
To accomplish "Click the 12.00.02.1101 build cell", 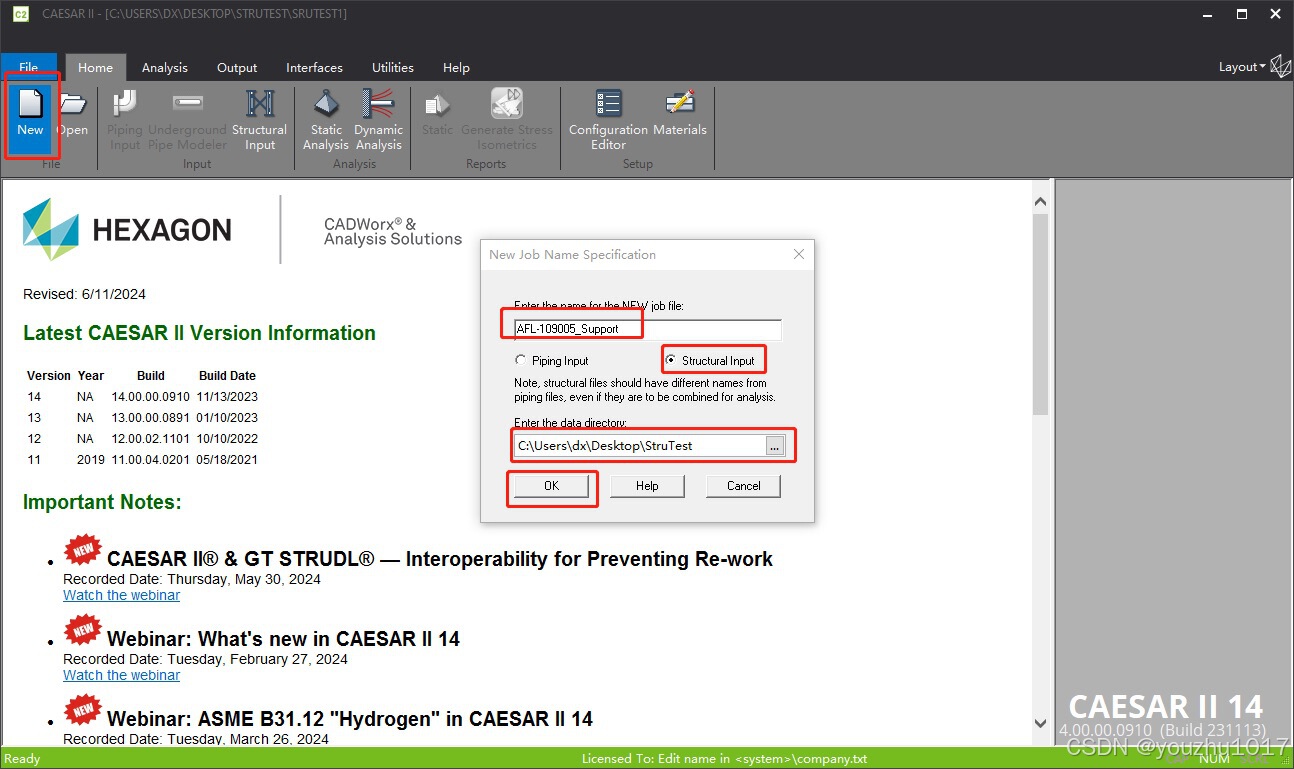I will [x=151, y=438].
